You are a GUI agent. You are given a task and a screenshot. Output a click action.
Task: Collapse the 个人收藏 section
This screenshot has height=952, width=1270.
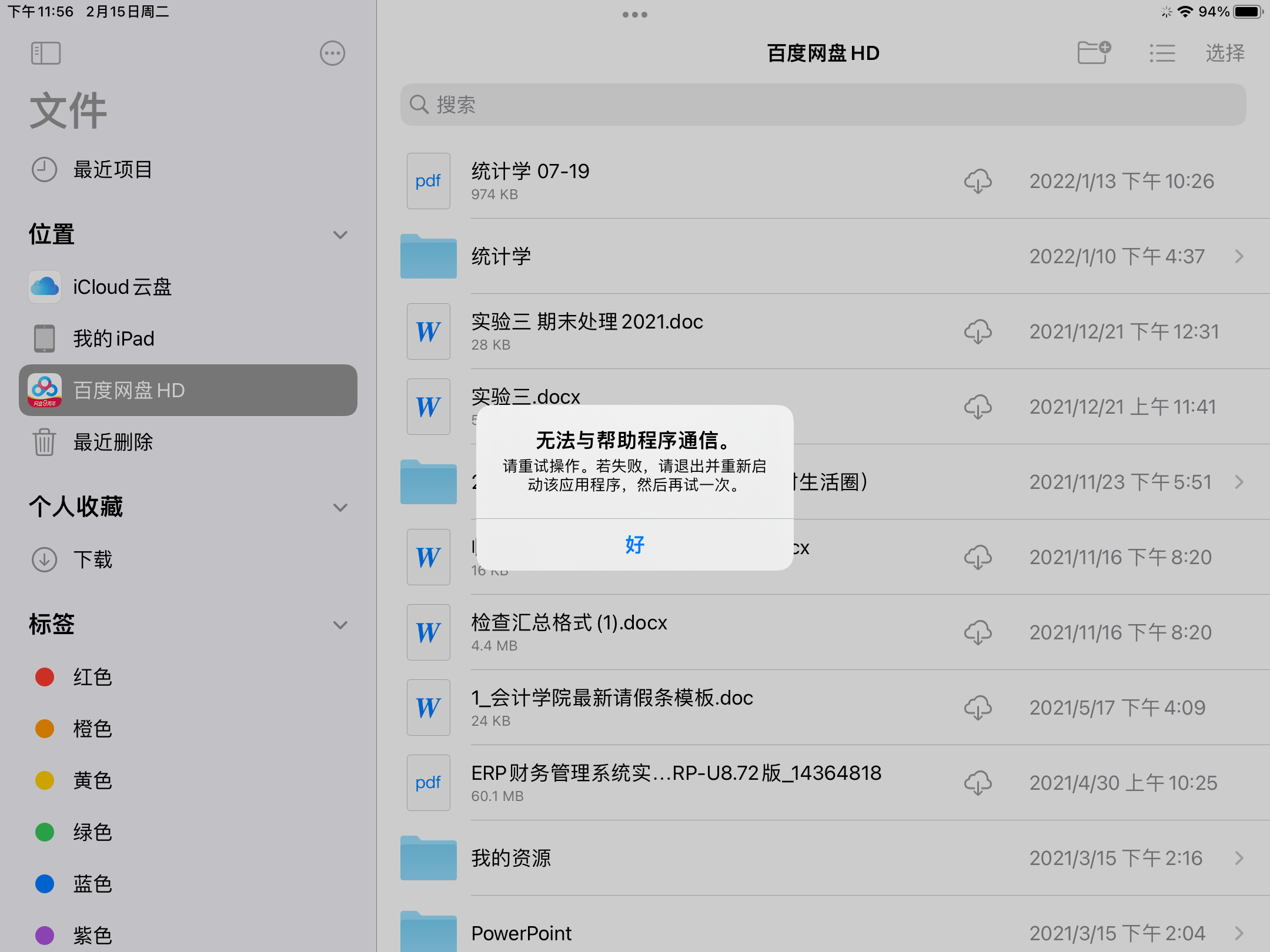pos(340,507)
